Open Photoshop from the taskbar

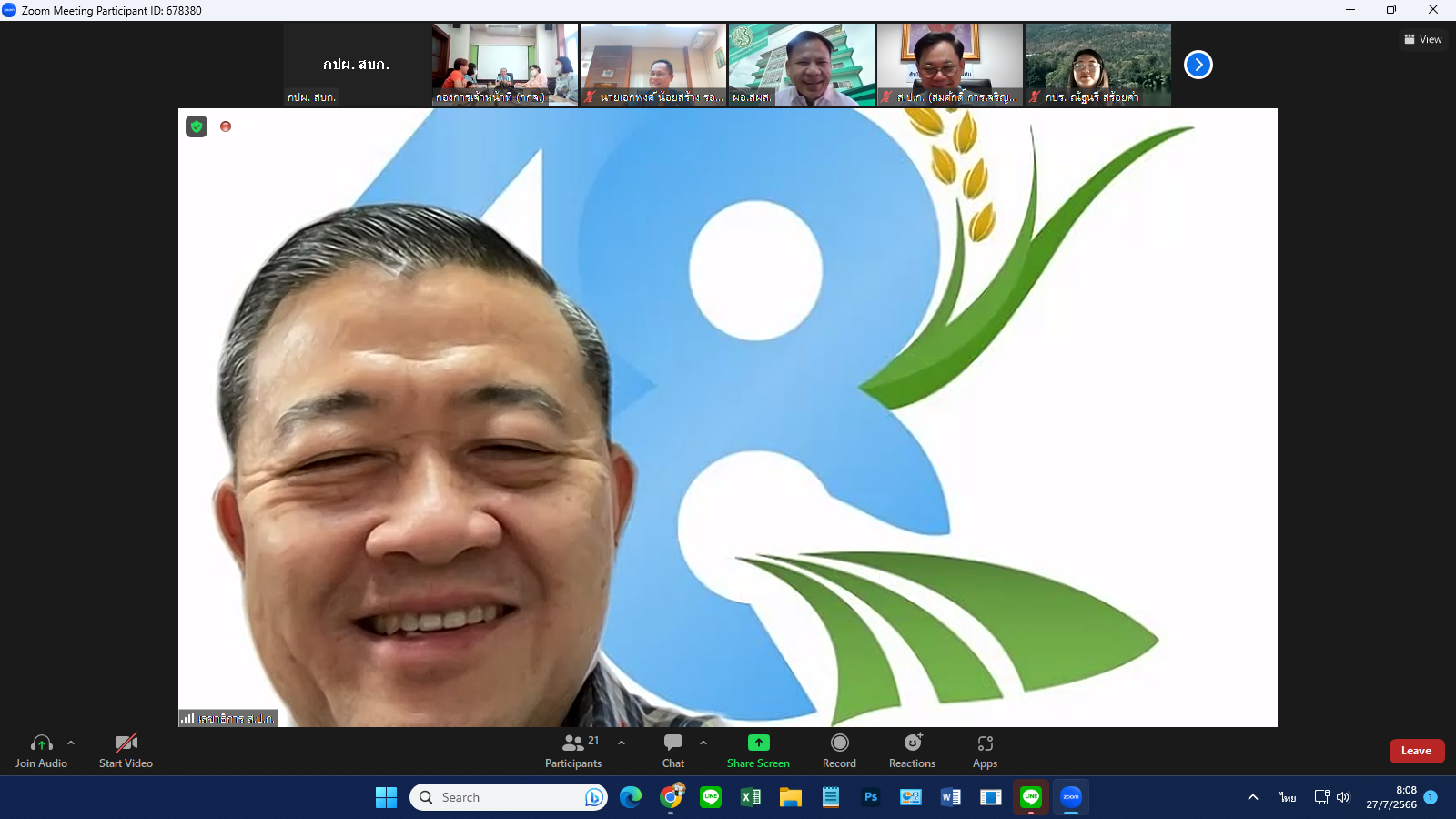coord(871,797)
